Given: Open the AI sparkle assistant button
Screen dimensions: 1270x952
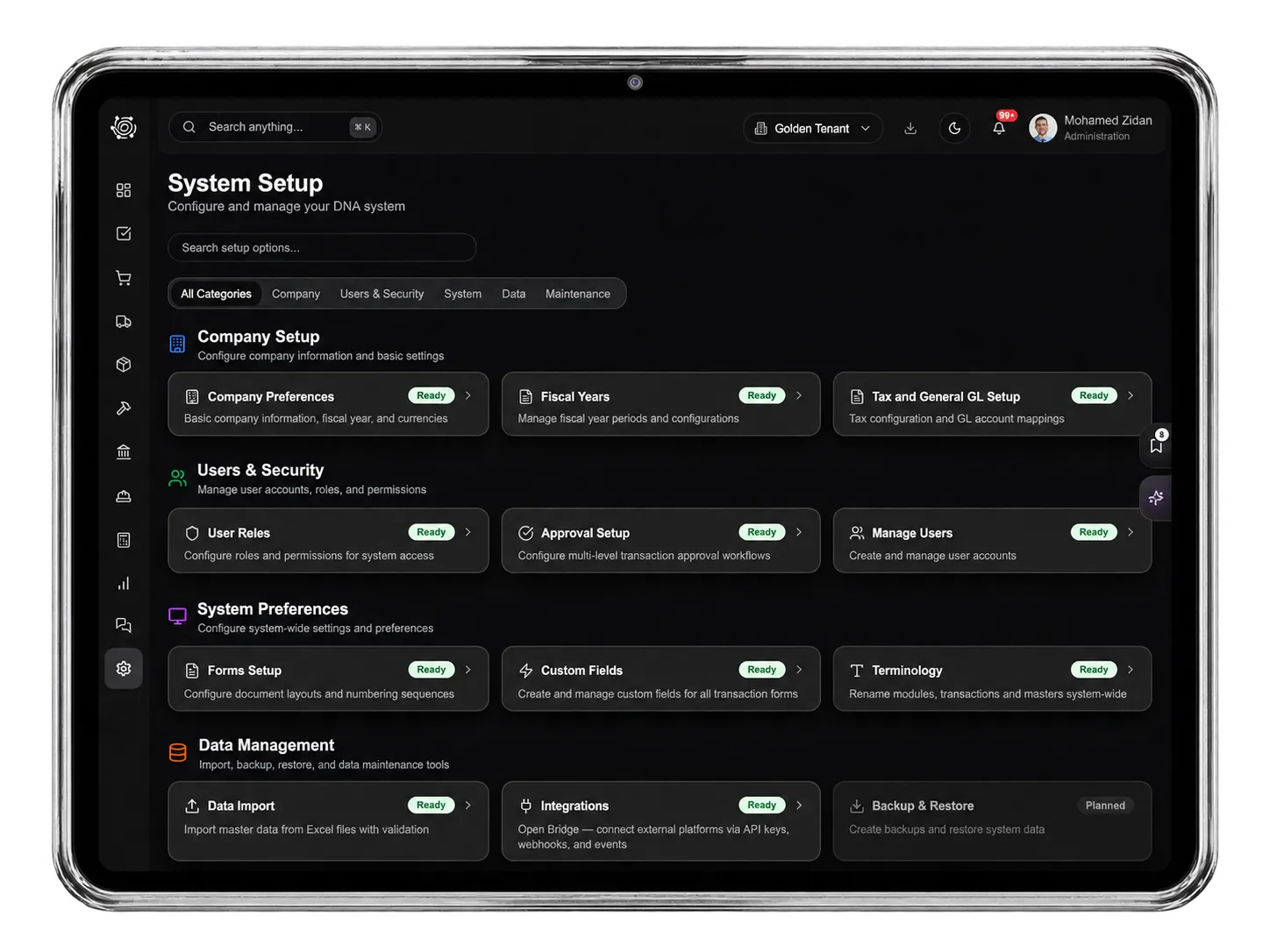Looking at the screenshot, I should coord(1156,498).
